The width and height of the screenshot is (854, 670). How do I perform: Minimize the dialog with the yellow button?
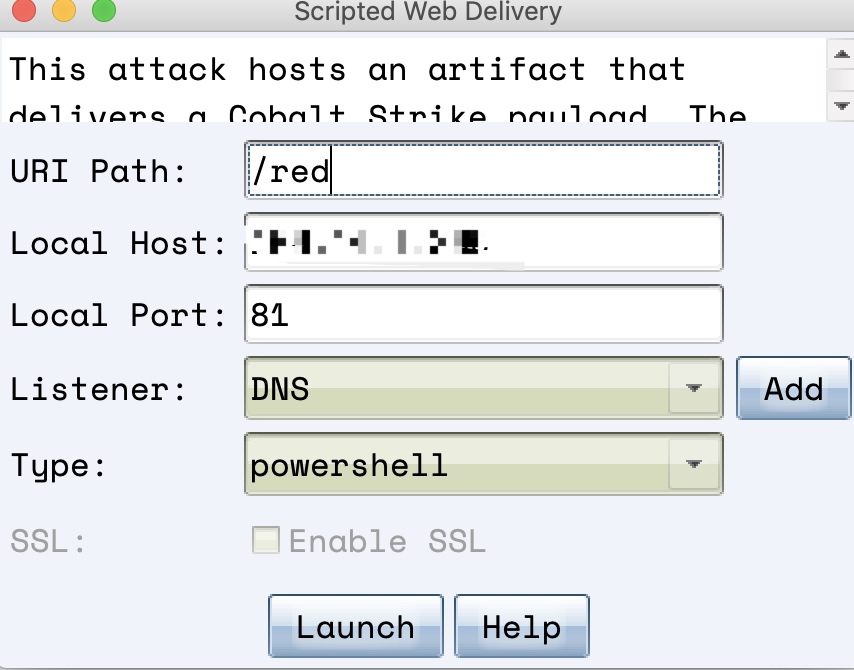[64, 12]
